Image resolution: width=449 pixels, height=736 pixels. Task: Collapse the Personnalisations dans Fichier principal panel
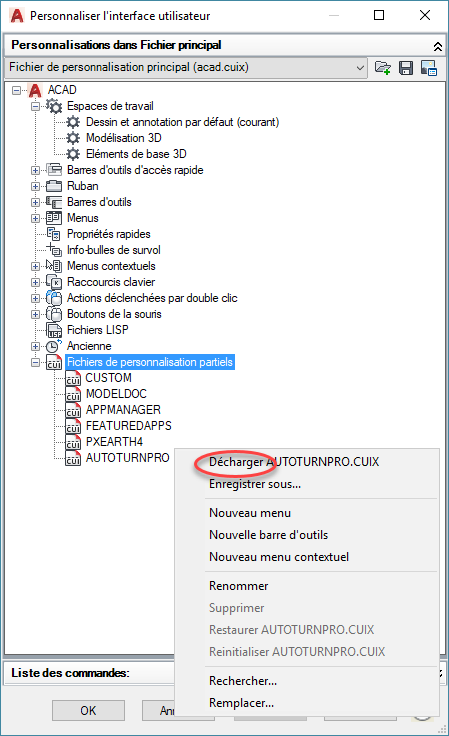pyautogui.click(x=437, y=46)
